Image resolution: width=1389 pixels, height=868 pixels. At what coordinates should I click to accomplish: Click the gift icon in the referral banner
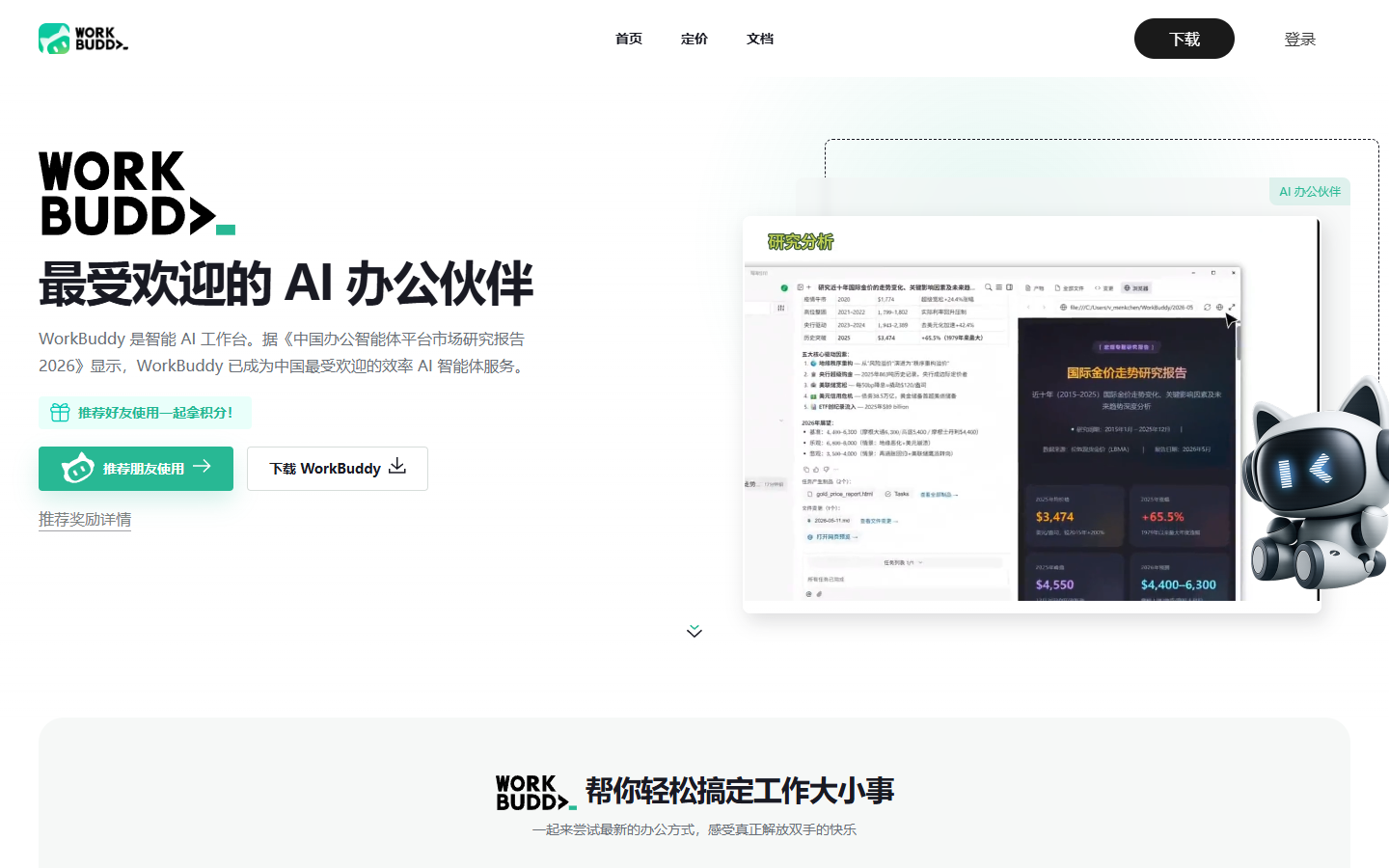(x=60, y=413)
